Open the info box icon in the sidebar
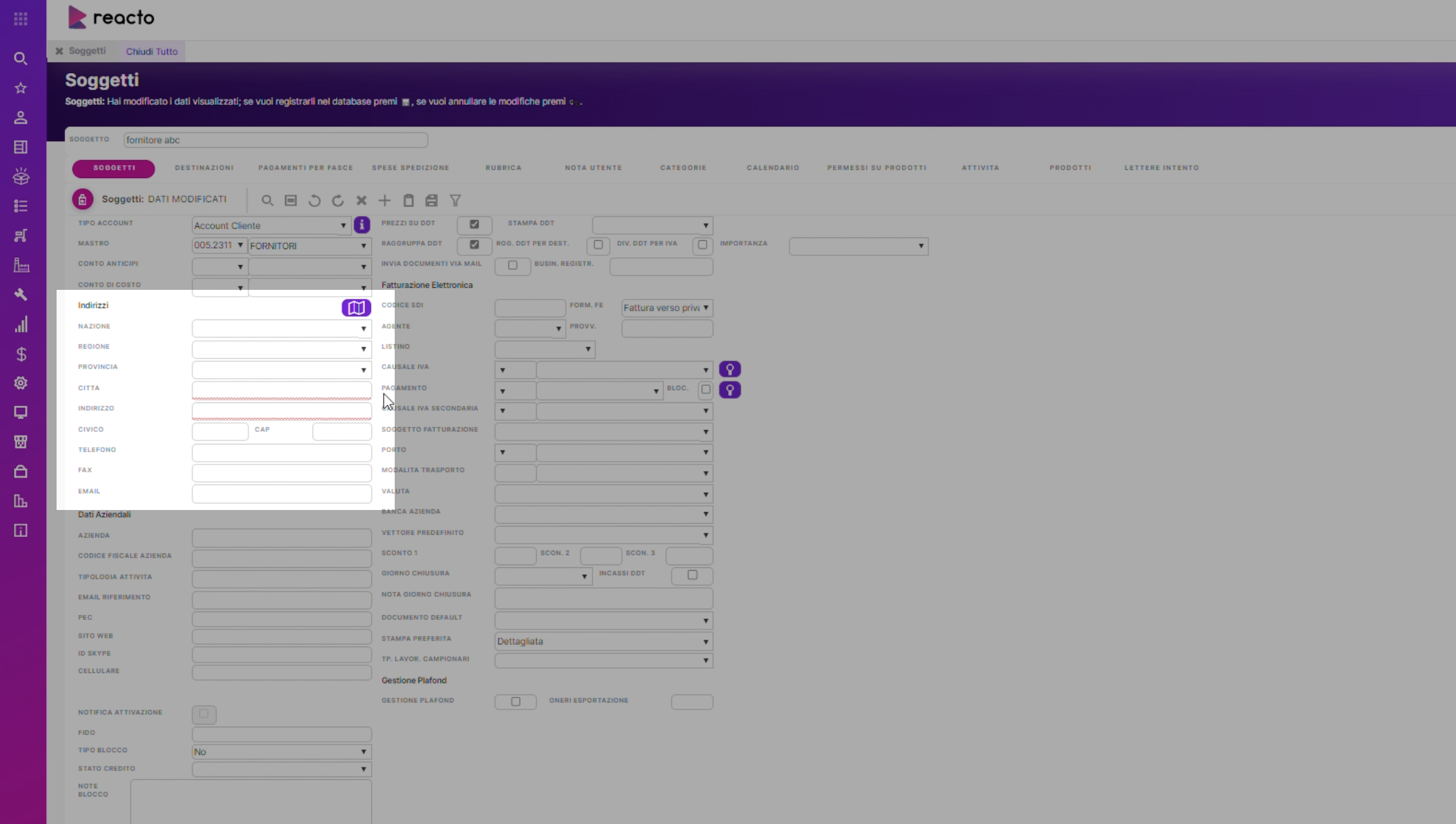The height and width of the screenshot is (824, 1456). click(x=21, y=530)
